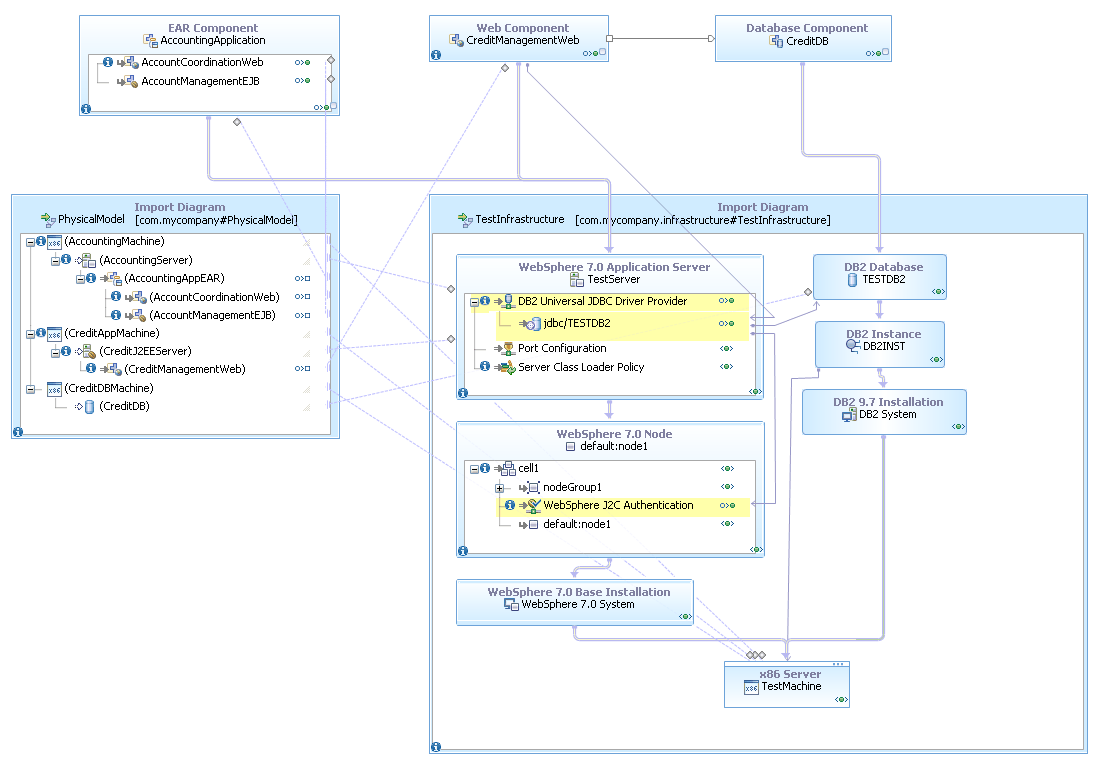Select the jdbc/TESTDB2 datasource icon
1098x768 pixels.
coord(532,323)
